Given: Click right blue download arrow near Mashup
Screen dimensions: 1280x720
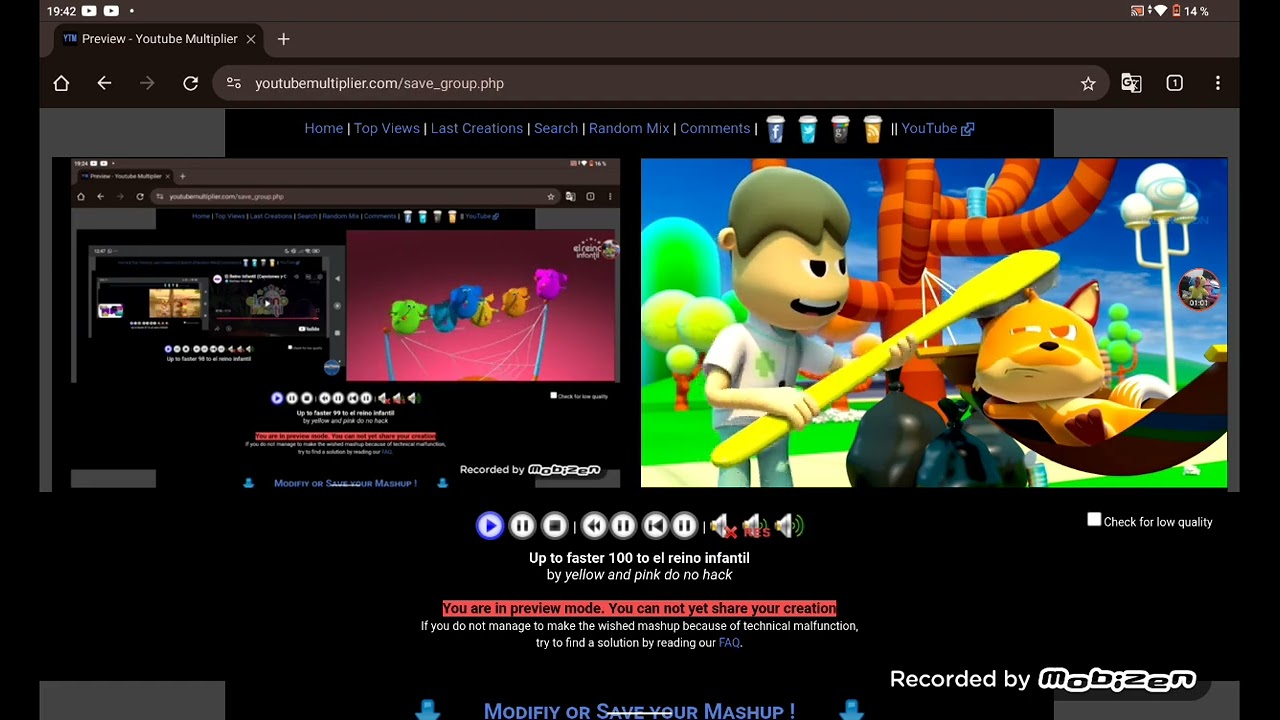Looking at the screenshot, I should [x=851, y=709].
